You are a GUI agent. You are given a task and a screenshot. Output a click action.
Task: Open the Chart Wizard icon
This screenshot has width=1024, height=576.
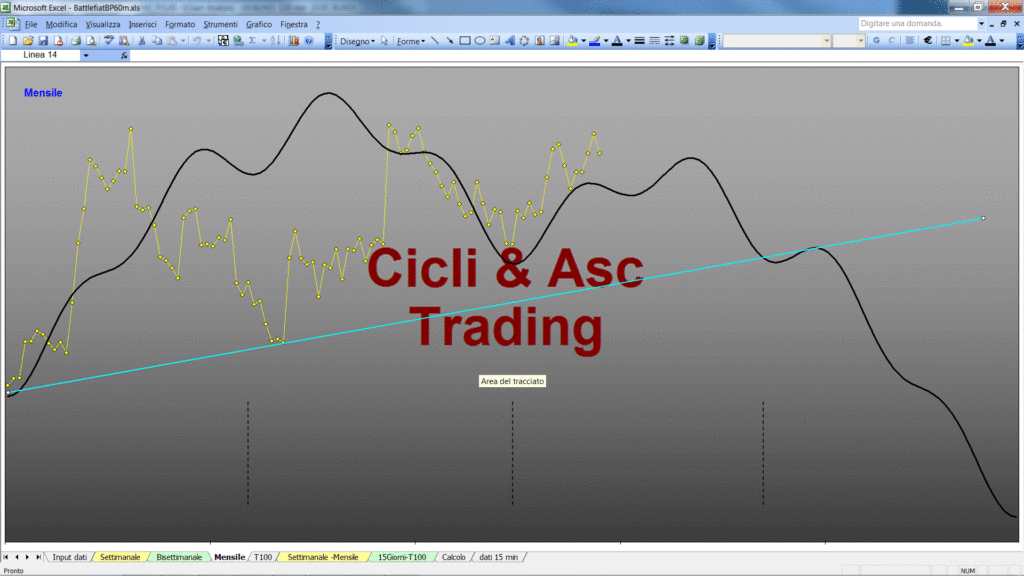click(x=294, y=40)
